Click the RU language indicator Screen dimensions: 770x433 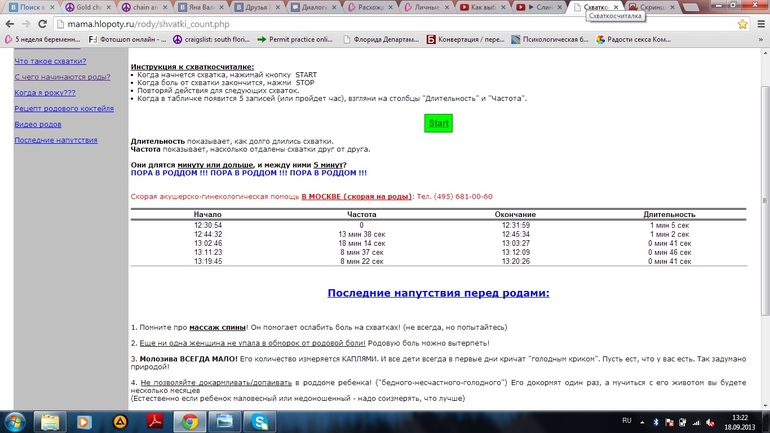click(627, 421)
